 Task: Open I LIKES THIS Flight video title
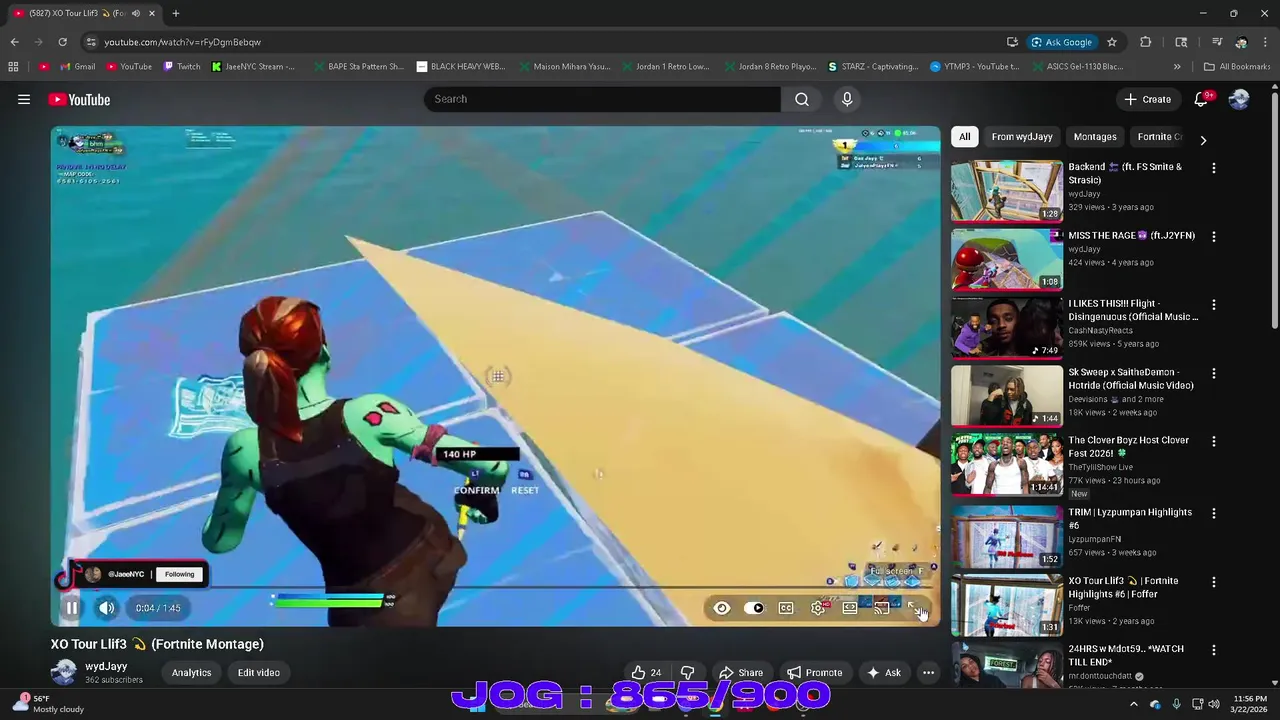click(x=1133, y=310)
